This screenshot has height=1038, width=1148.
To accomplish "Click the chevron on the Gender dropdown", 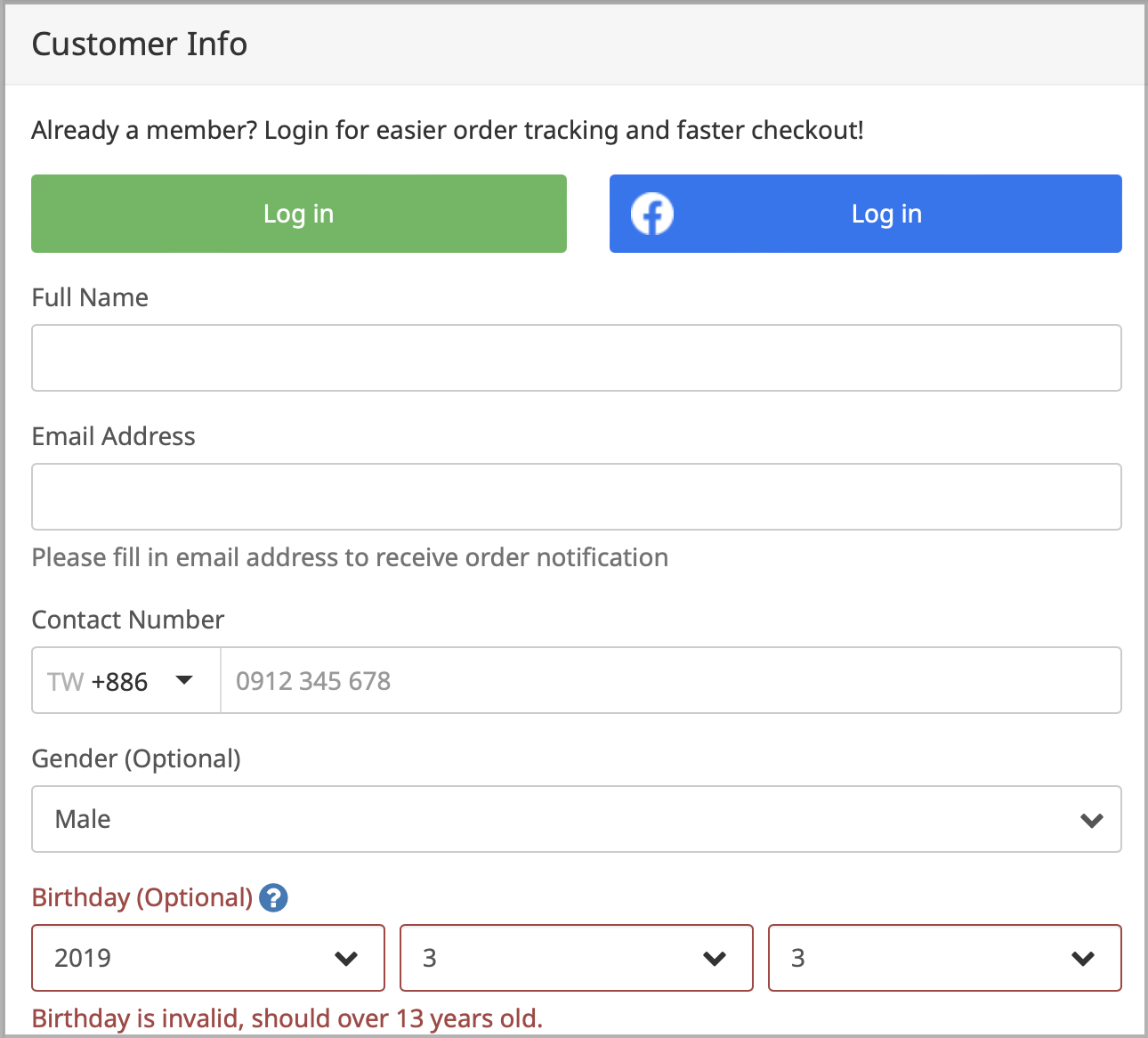I will click(1091, 820).
